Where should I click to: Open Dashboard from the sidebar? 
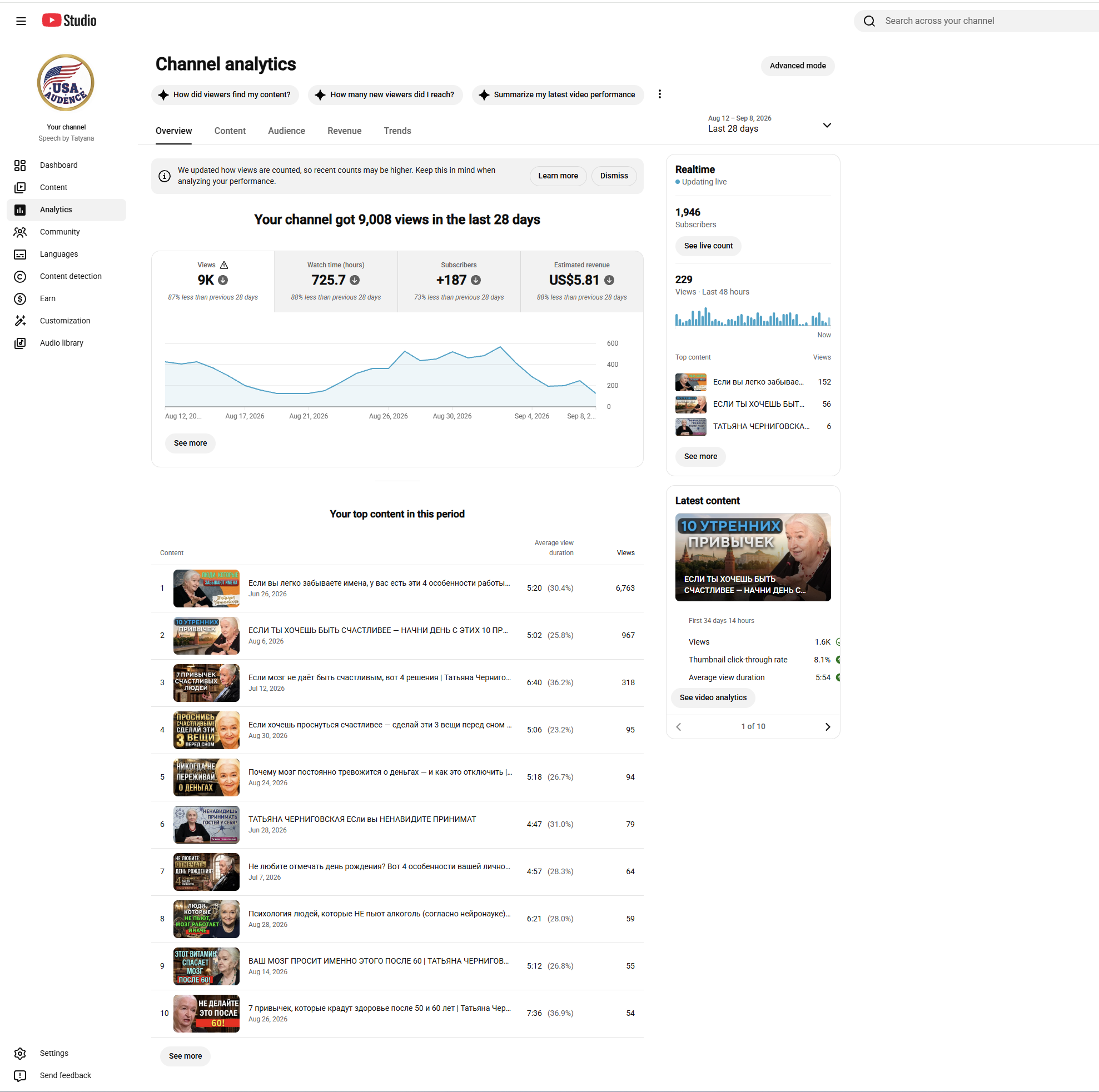(x=66, y=165)
